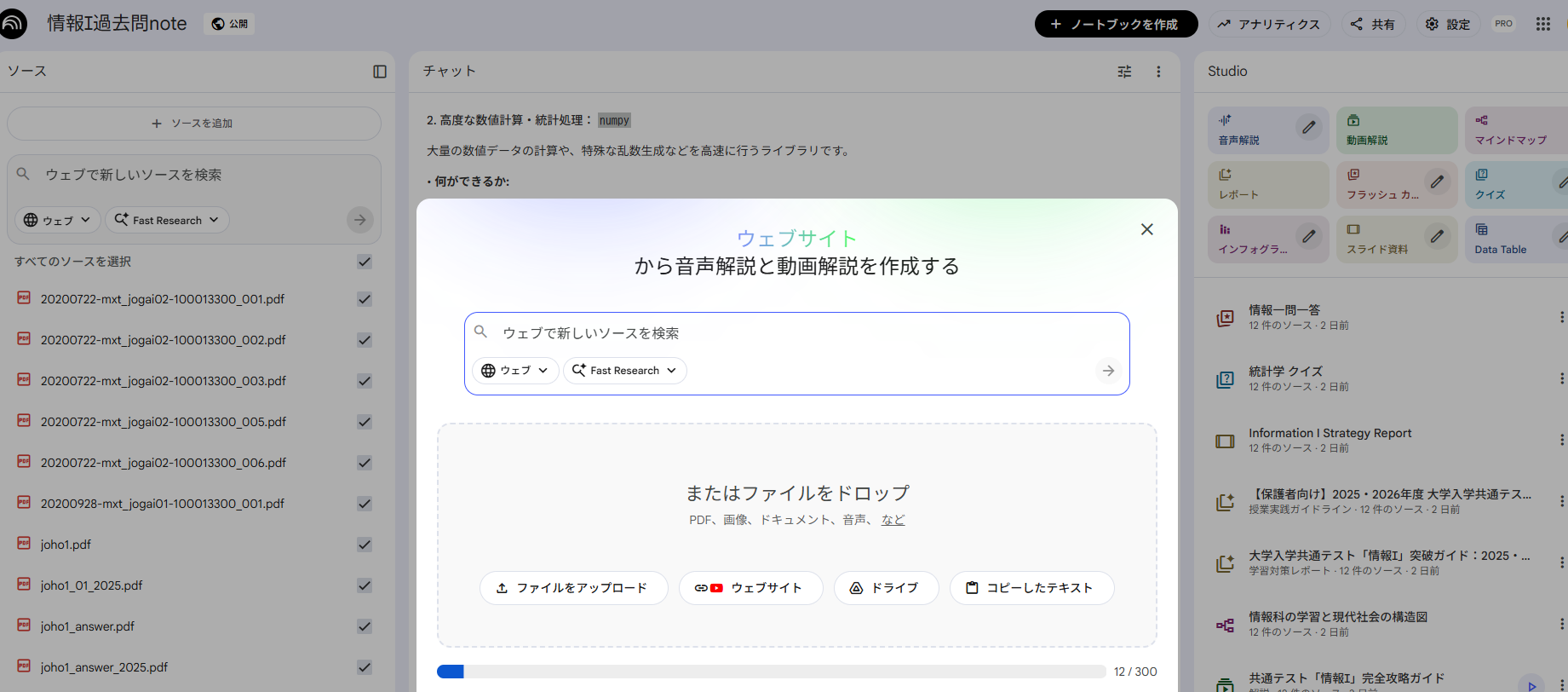Edit the スライド資料 tile using its pencil icon
The width and height of the screenshot is (1568, 692).
pos(1437,236)
